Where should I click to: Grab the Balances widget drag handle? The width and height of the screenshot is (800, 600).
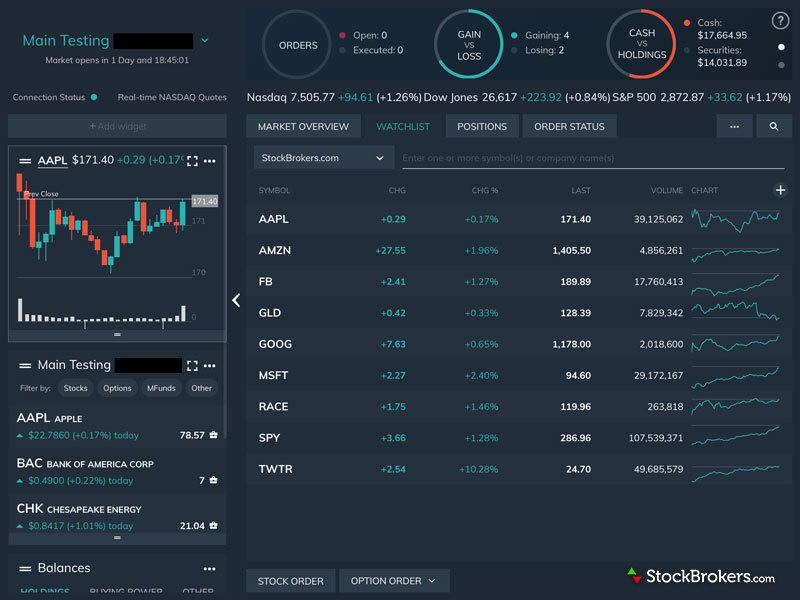click(24, 568)
